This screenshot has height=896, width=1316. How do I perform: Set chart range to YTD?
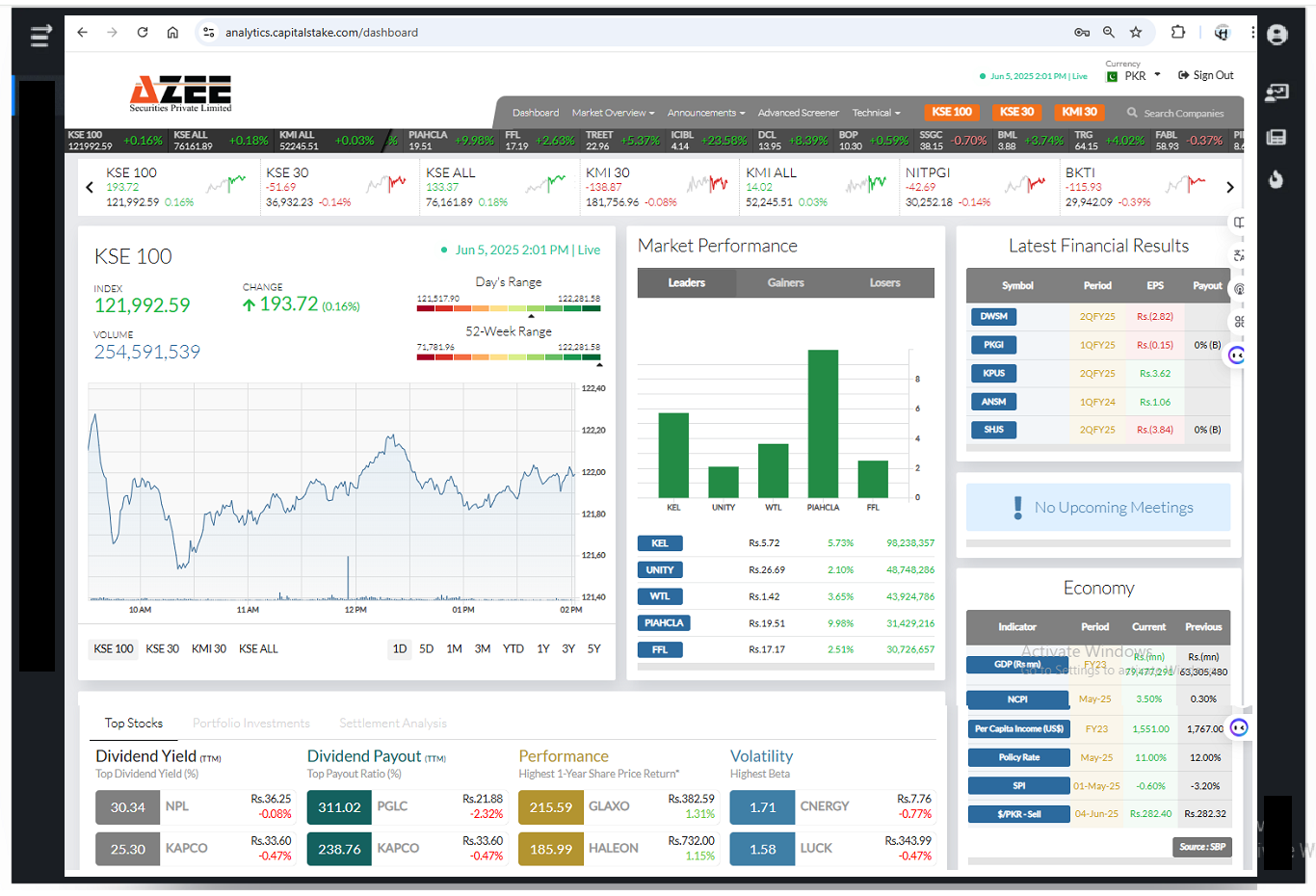(x=513, y=649)
